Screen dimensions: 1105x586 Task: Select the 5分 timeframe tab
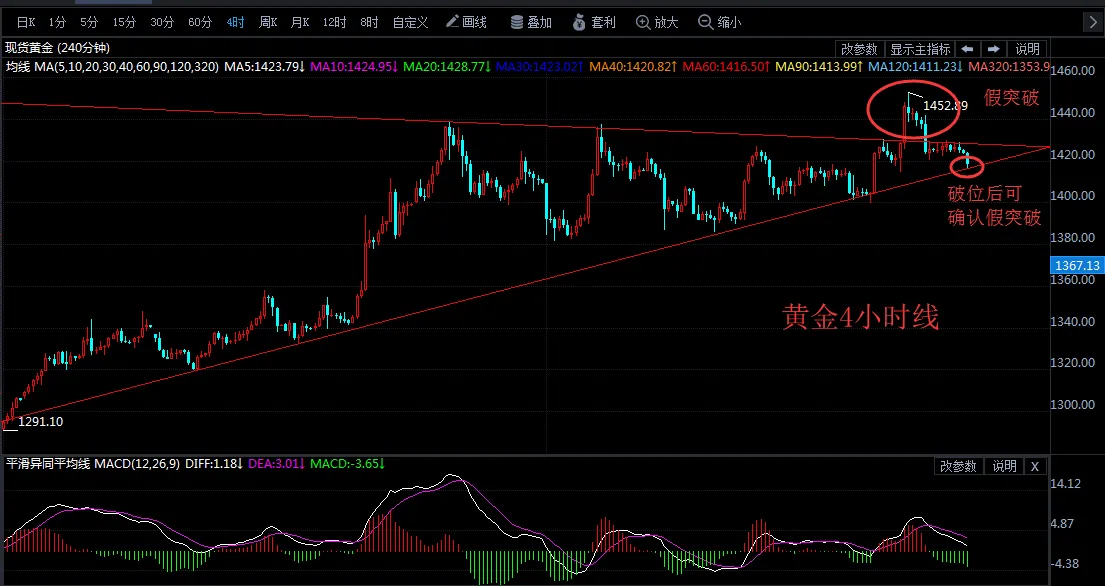(89, 23)
